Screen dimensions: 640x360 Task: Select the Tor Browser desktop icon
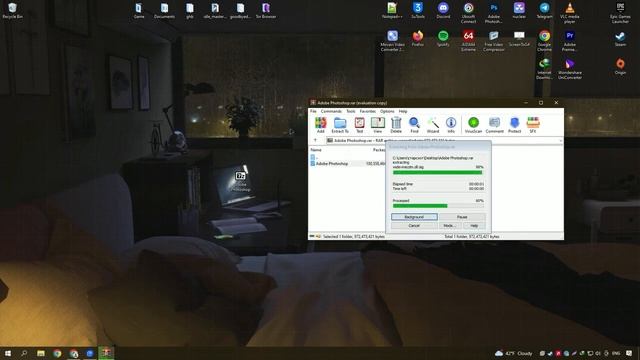[266, 11]
